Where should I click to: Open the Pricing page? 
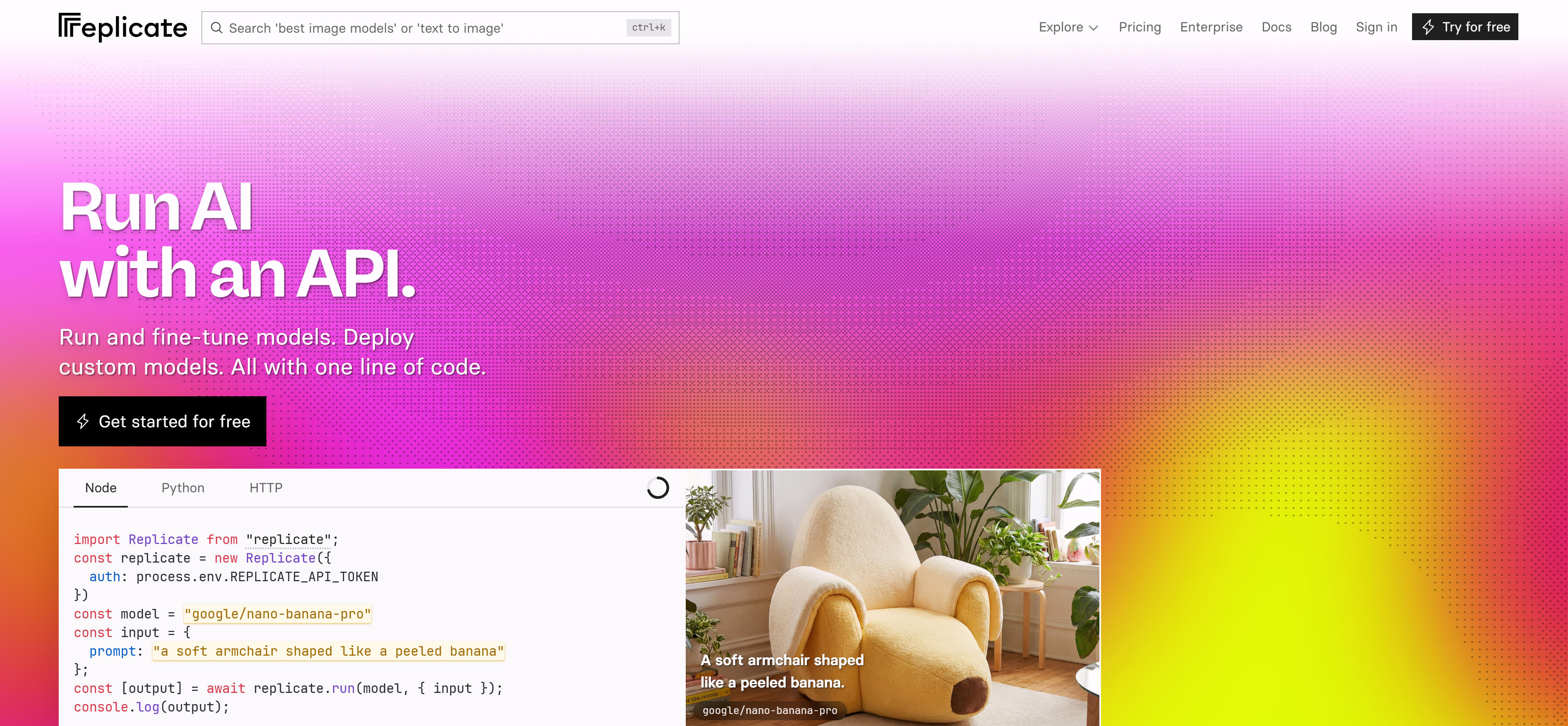tap(1139, 27)
